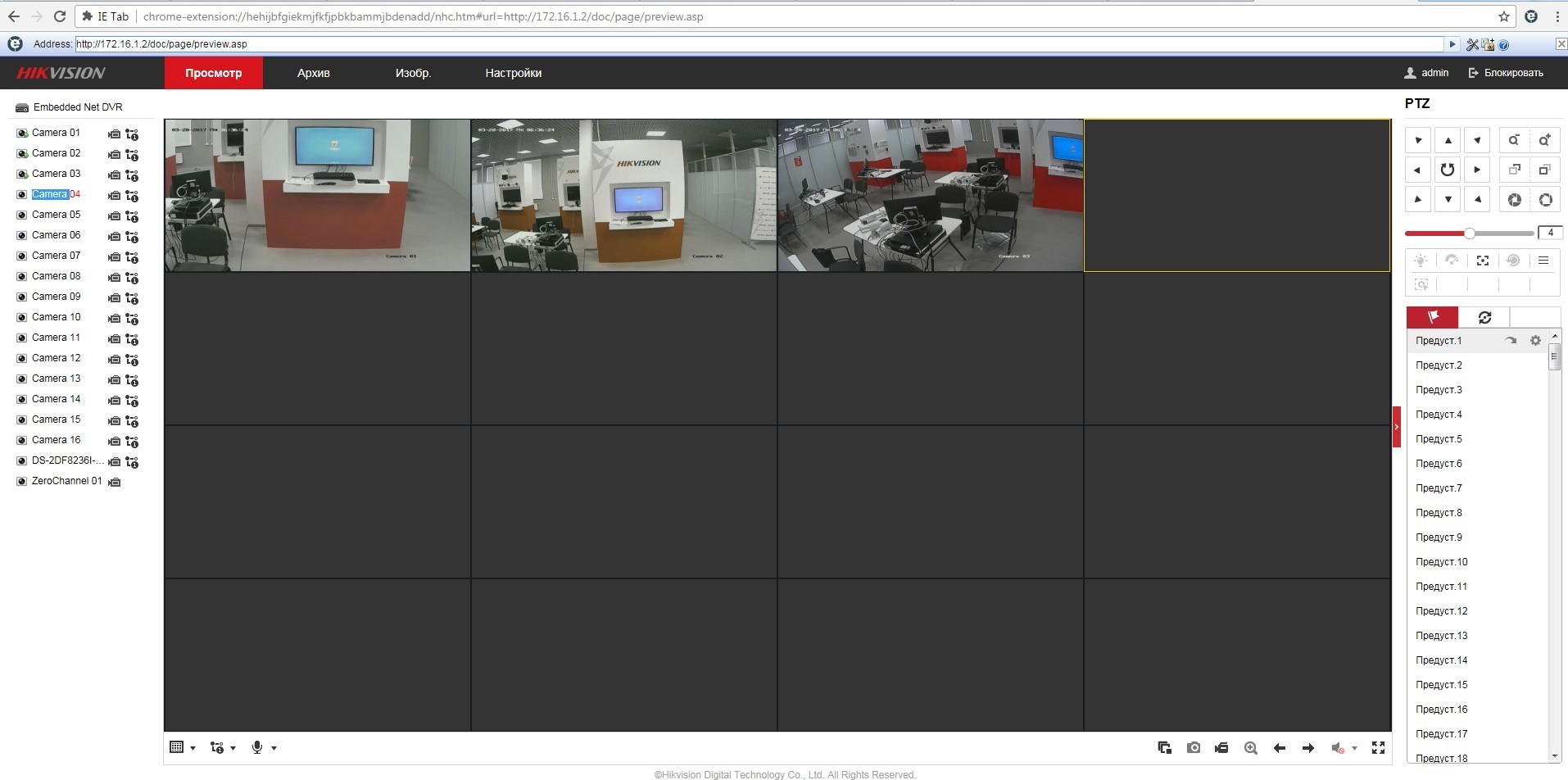Viewport: 1568px width, 780px height.
Task: Go to the next page arrow
Action: point(1308,748)
